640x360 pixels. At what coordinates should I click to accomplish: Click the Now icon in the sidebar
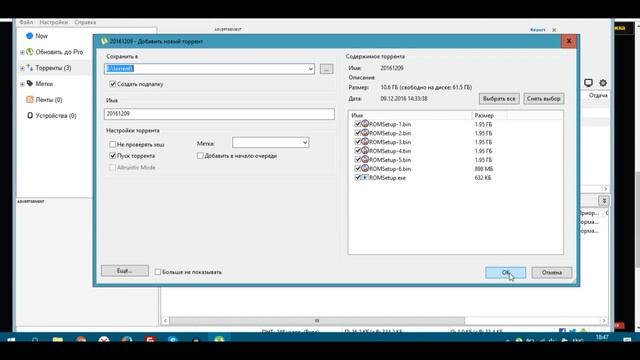point(29,36)
